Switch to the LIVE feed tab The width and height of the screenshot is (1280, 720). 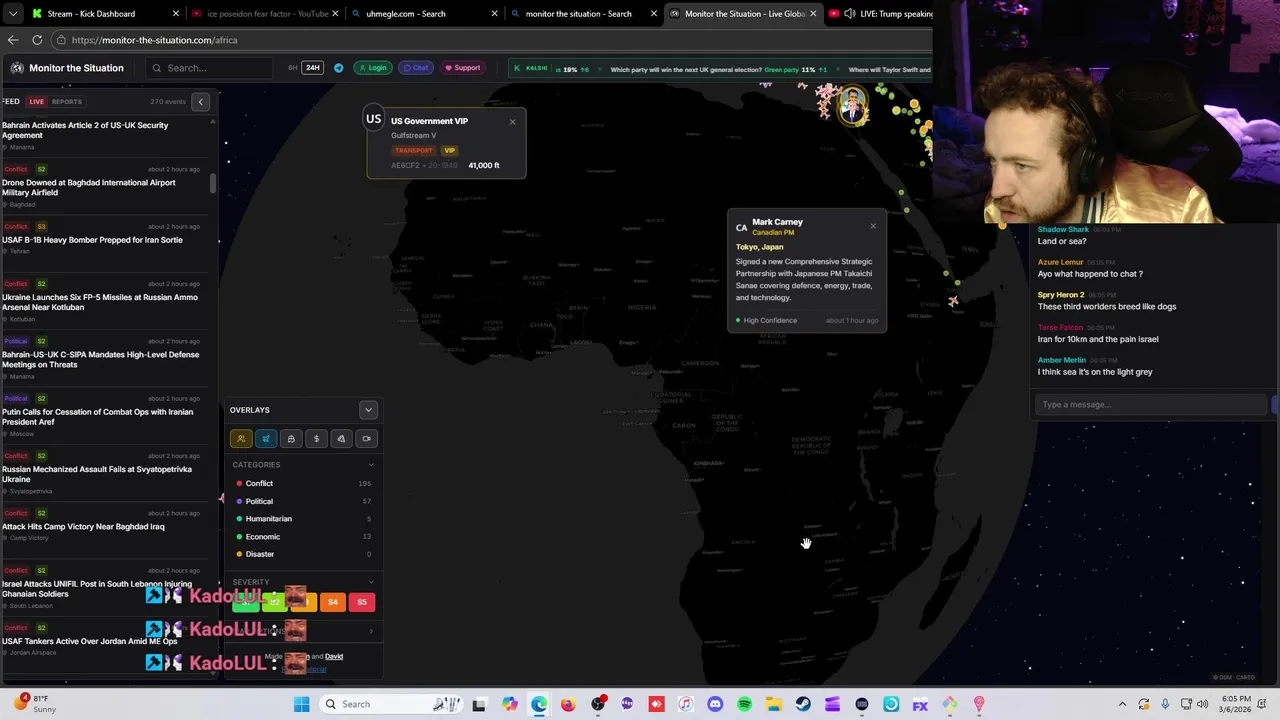tap(37, 102)
